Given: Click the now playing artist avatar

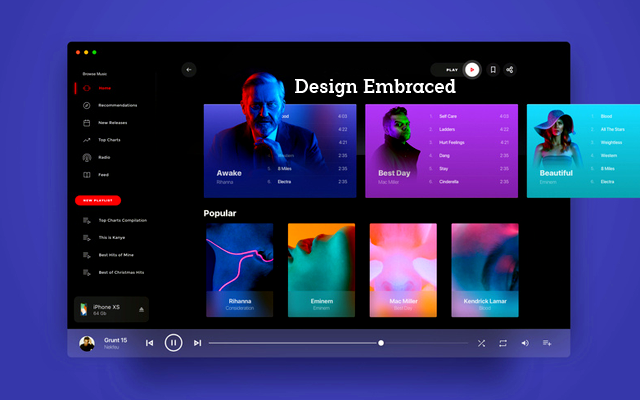Looking at the screenshot, I should pos(87,343).
